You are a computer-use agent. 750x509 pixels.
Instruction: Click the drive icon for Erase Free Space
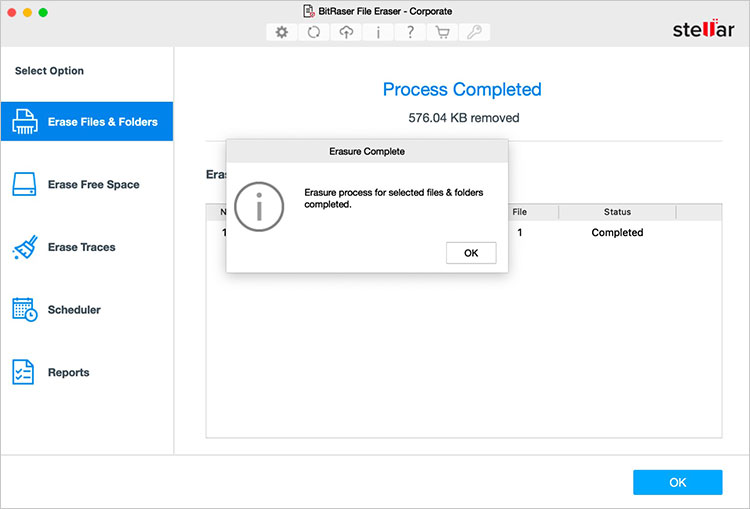[24, 184]
